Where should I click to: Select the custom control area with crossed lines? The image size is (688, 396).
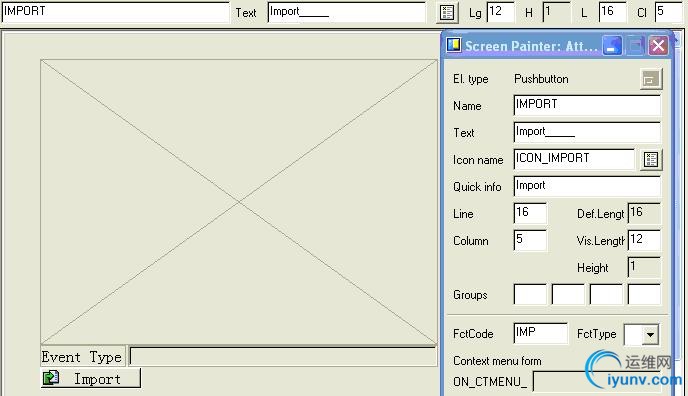239,202
